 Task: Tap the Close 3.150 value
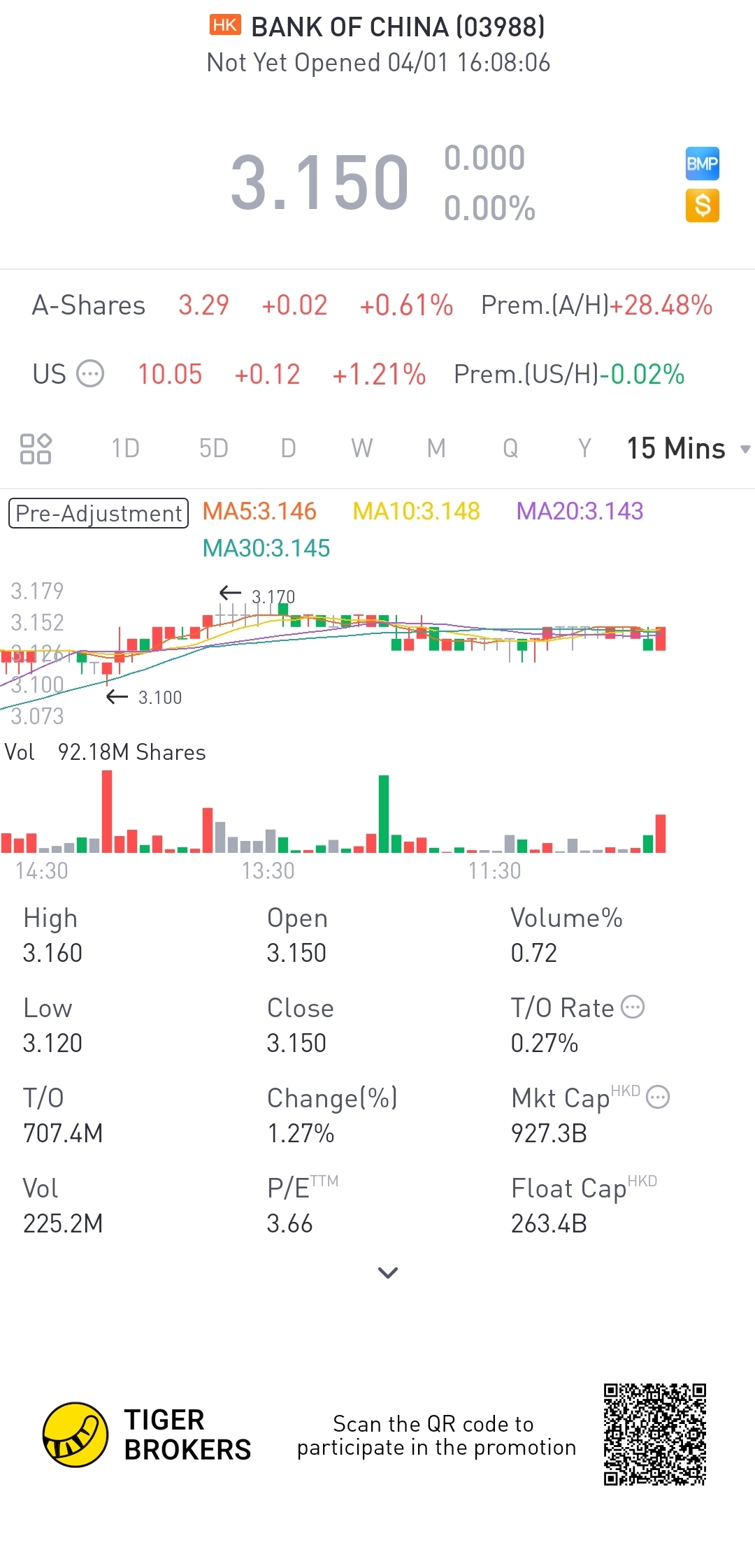coord(296,1043)
